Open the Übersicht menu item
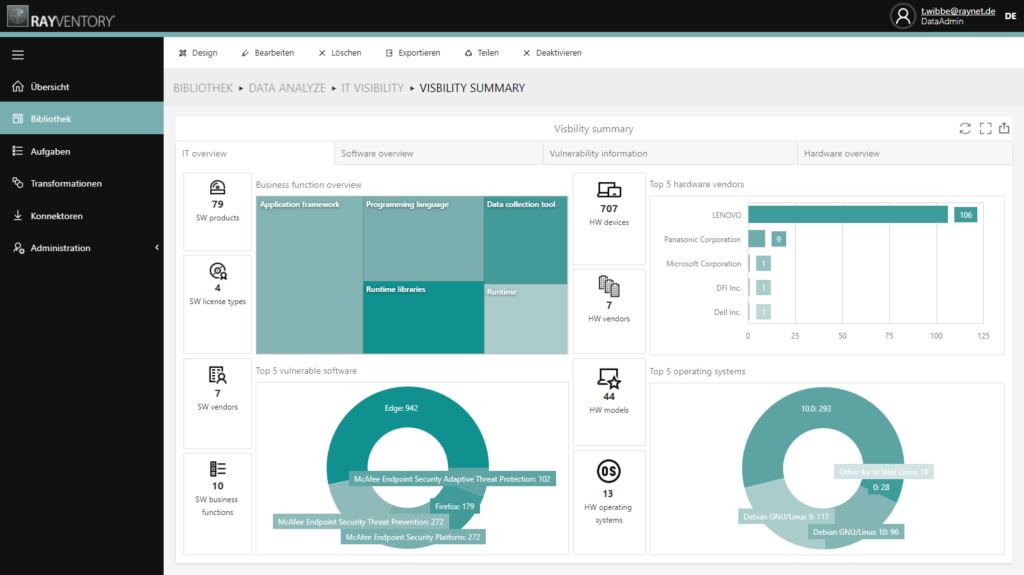1024x575 pixels. point(82,86)
